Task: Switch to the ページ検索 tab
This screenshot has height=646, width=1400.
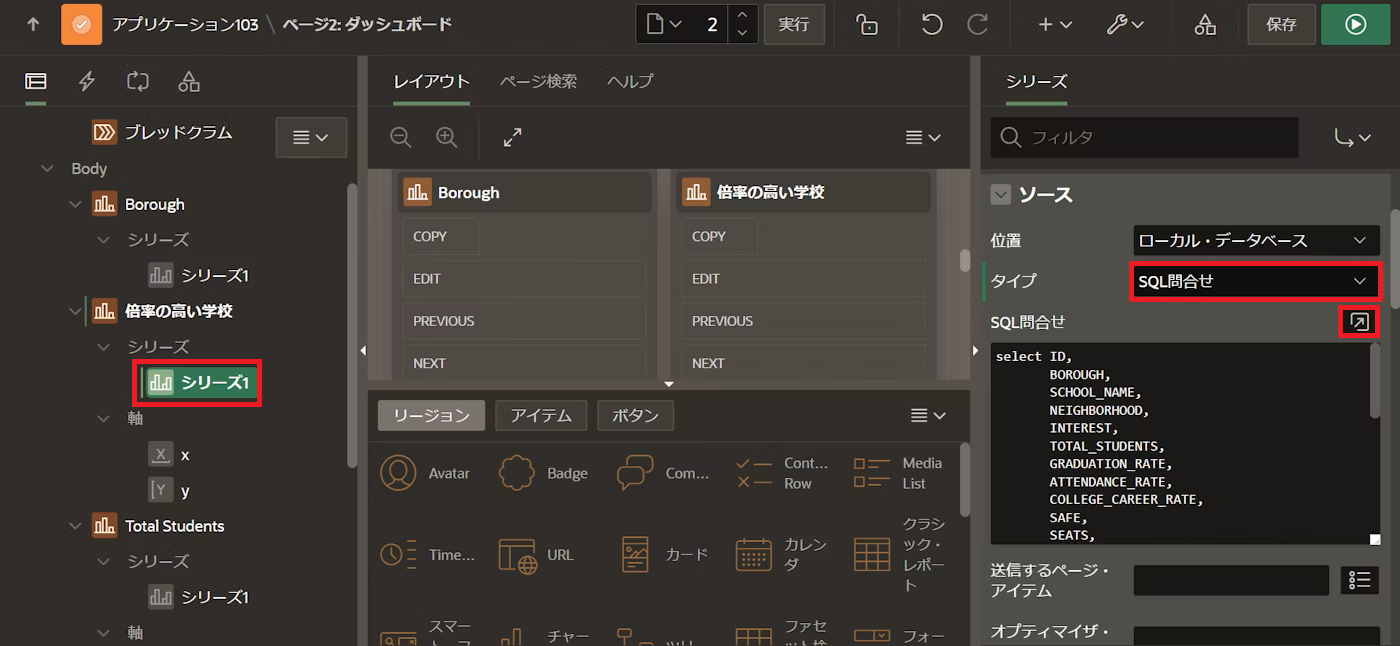Action: (x=538, y=82)
